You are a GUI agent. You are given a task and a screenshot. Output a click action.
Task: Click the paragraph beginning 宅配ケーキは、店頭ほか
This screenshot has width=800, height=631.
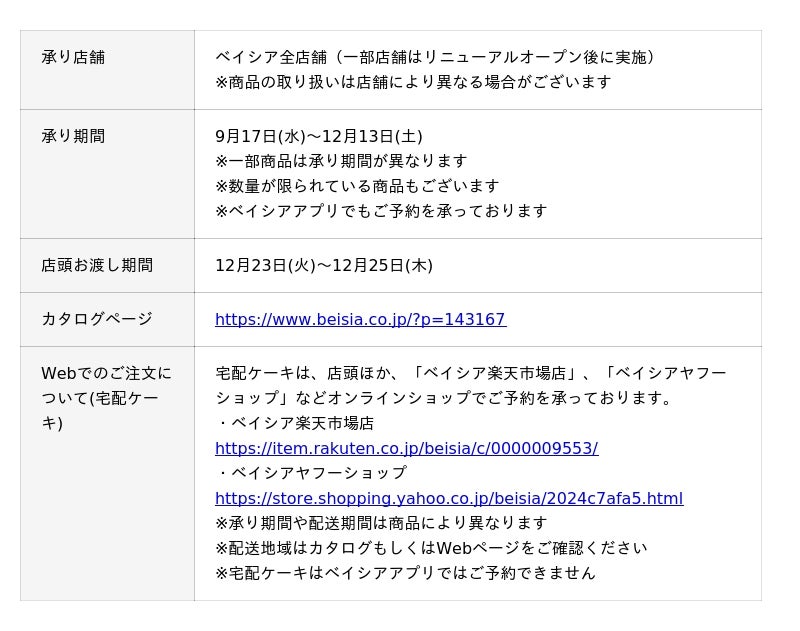click(470, 385)
